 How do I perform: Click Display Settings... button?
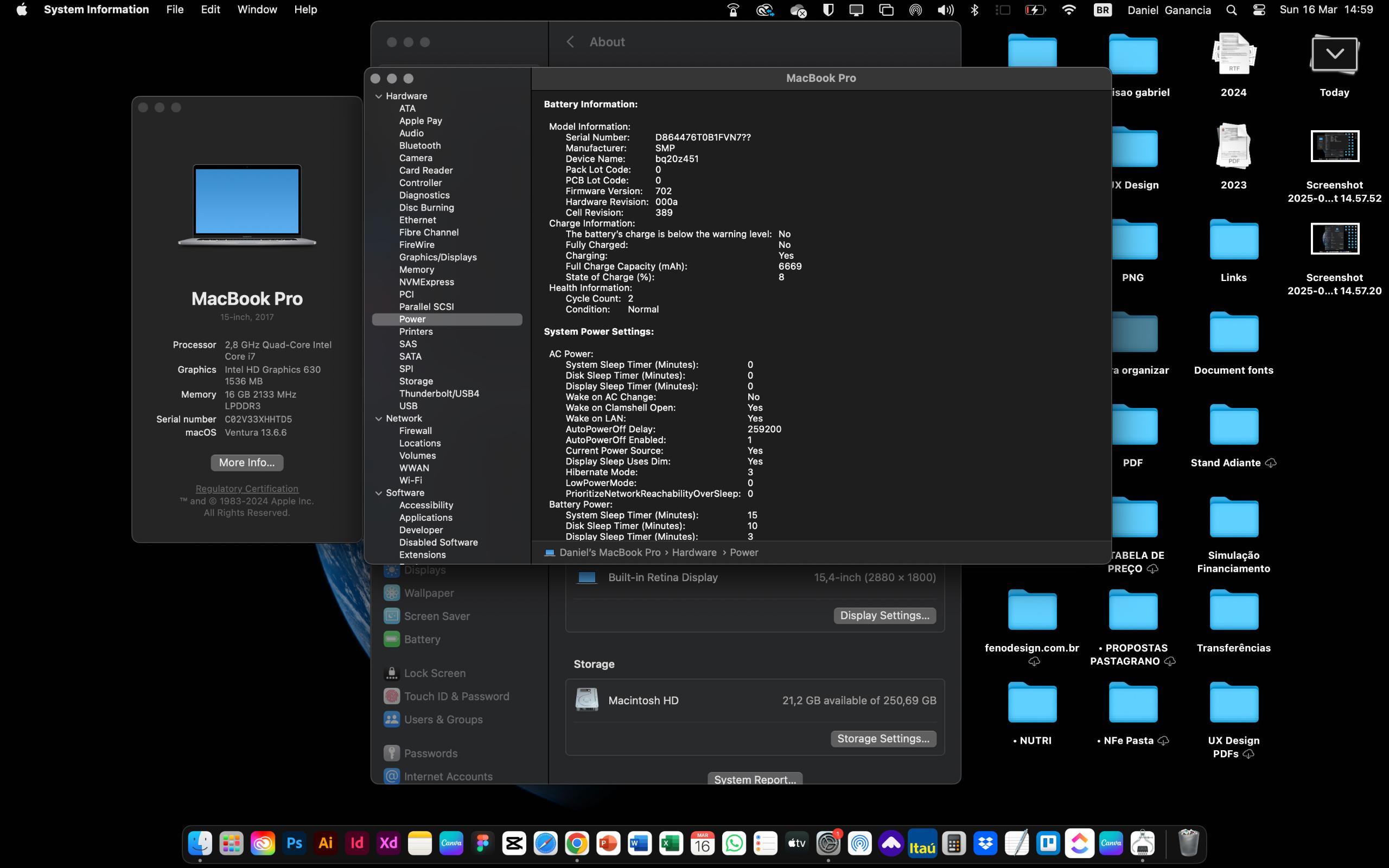pyautogui.click(x=884, y=615)
